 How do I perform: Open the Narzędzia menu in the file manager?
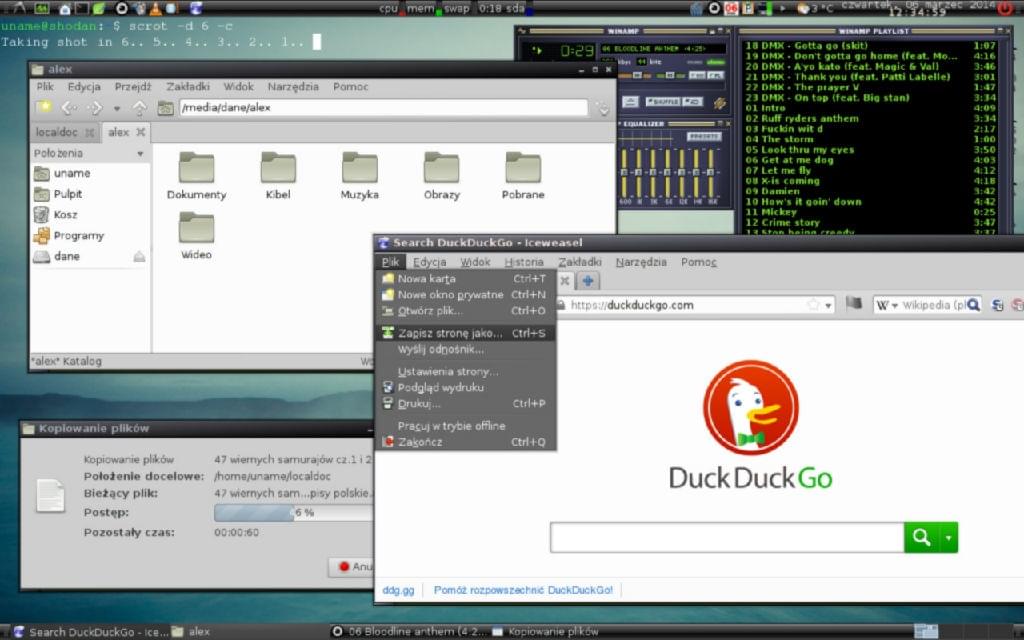(x=293, y=87)
